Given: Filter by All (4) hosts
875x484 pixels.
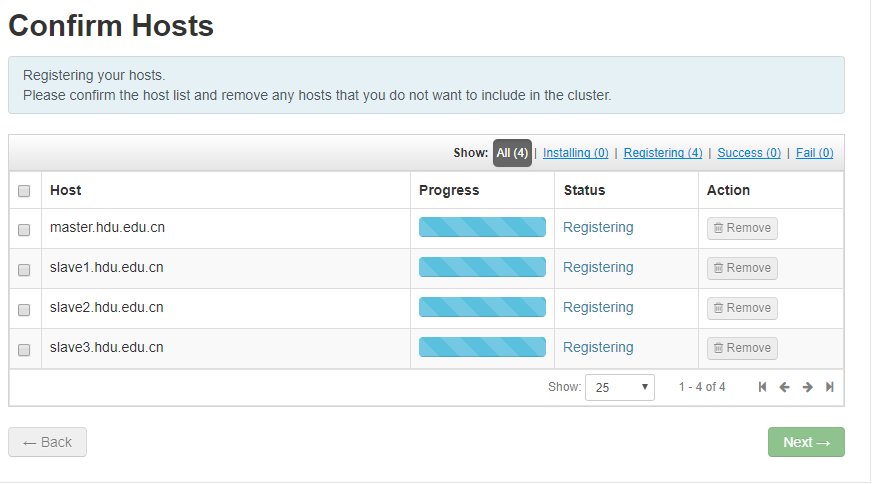Looking at the screenshot, I should click(x=512, y=153).
